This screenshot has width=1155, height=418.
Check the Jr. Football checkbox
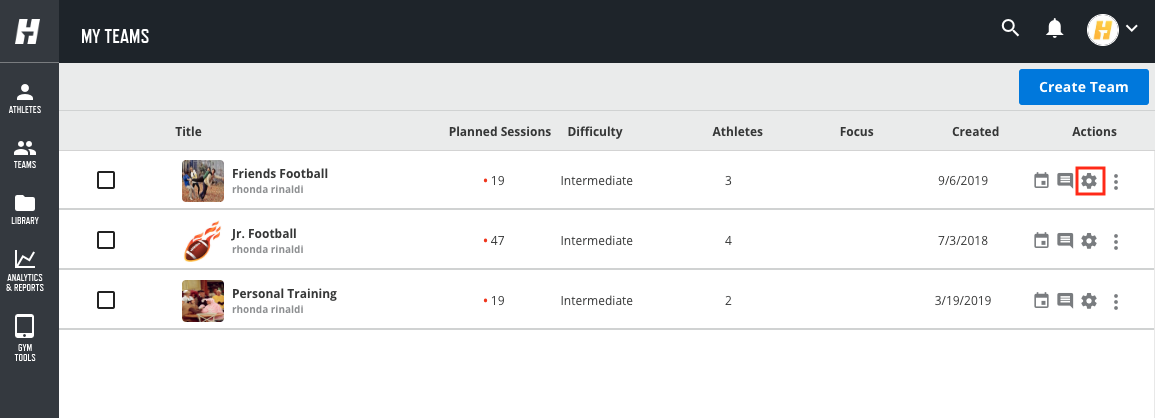pos(106,240)
